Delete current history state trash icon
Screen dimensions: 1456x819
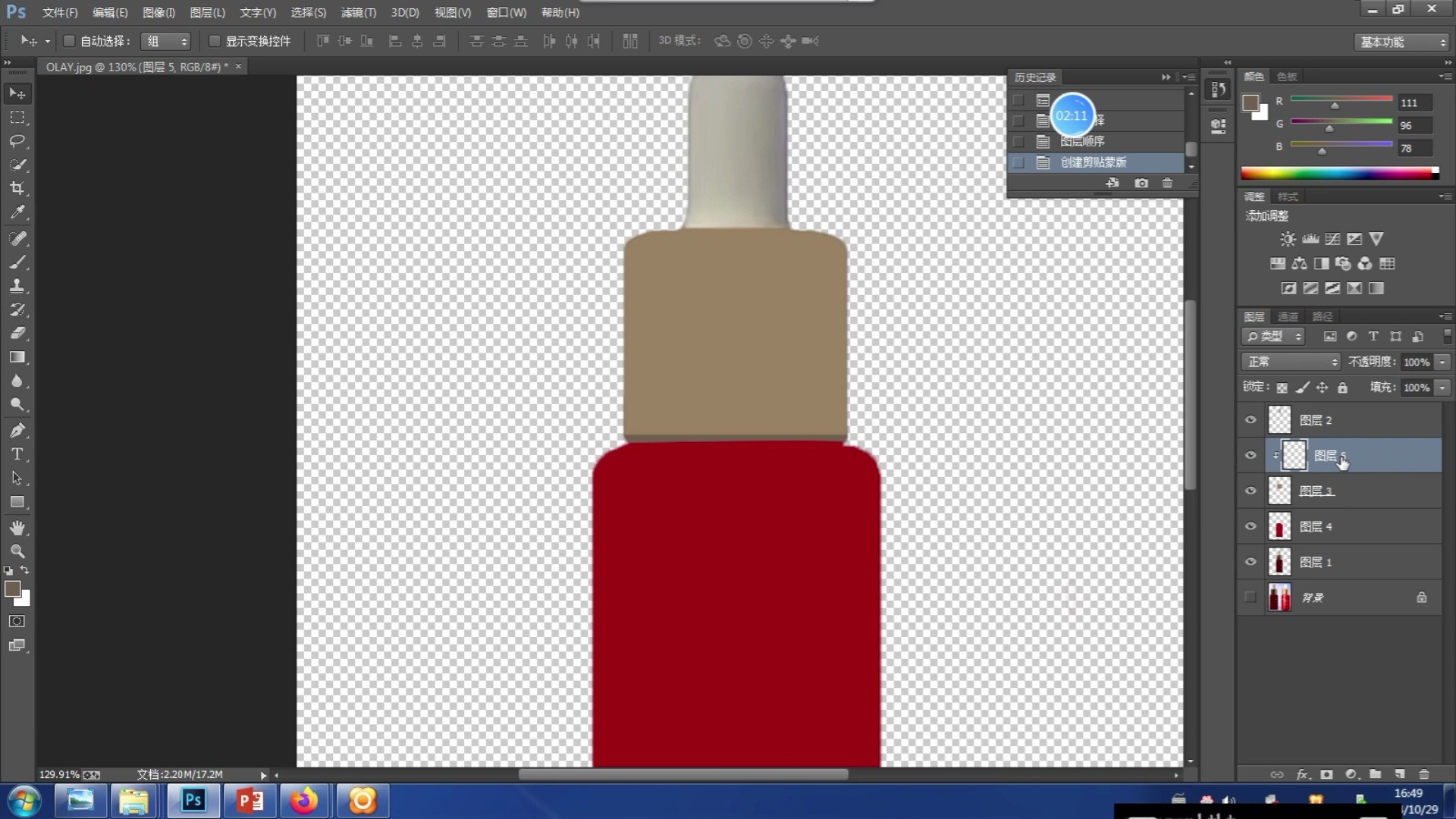pos(1167,183)
